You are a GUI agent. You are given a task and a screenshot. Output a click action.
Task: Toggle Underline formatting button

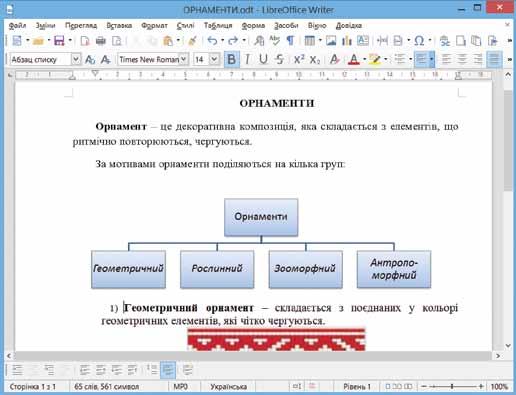point(263,59)
